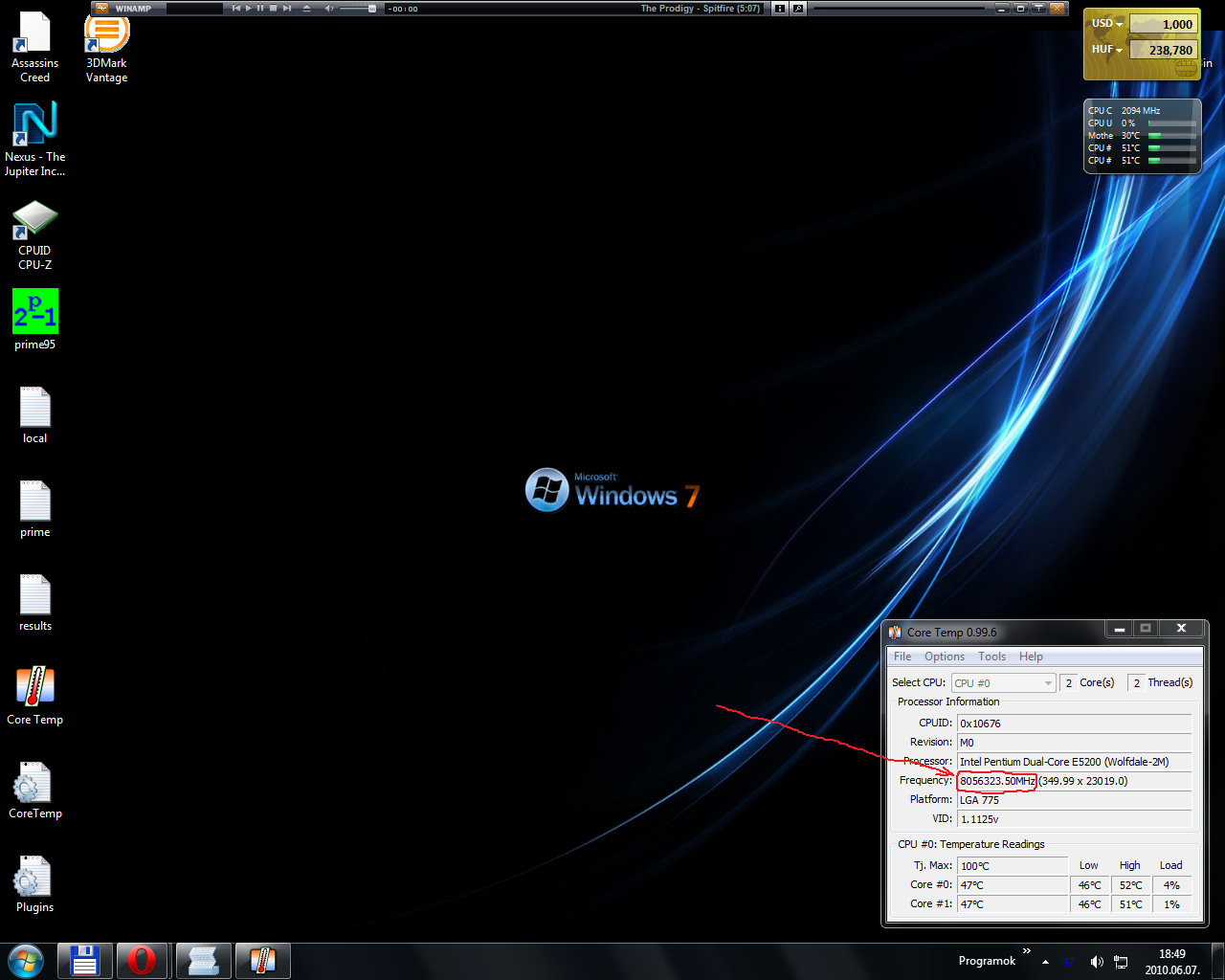This screenshot has width=1225, height=980.
Task: Click the Winamp seek bar
Action: click(900, 8)
